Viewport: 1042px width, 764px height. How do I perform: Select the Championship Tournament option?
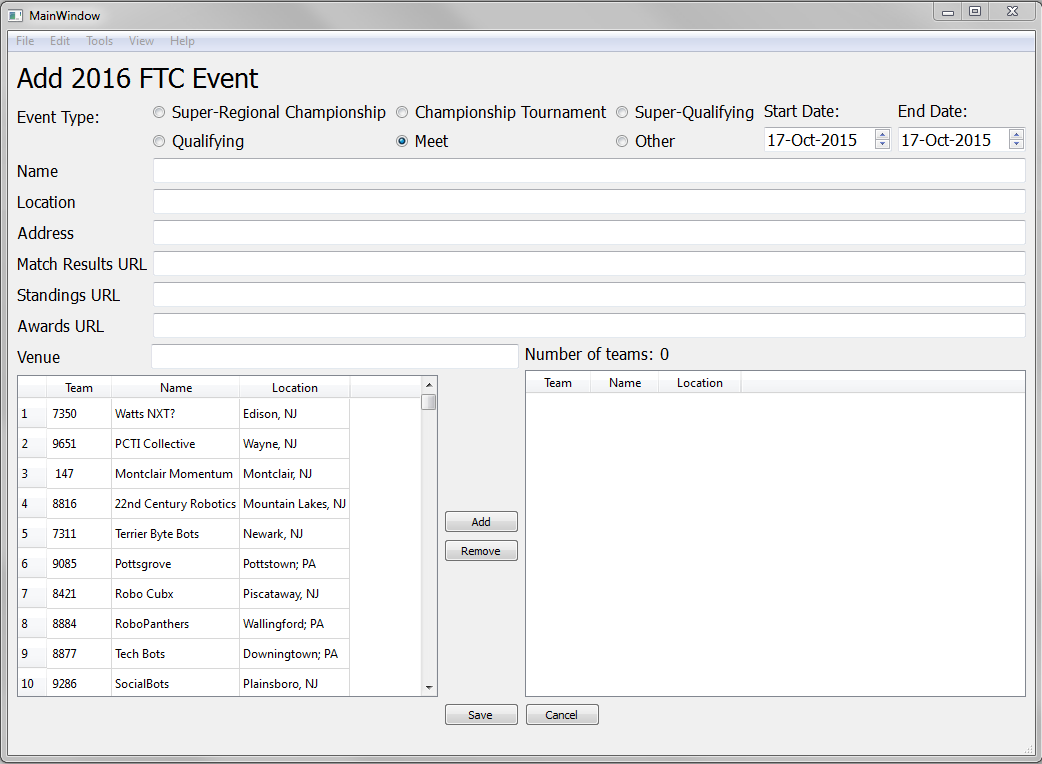click(x=402, y=113)
